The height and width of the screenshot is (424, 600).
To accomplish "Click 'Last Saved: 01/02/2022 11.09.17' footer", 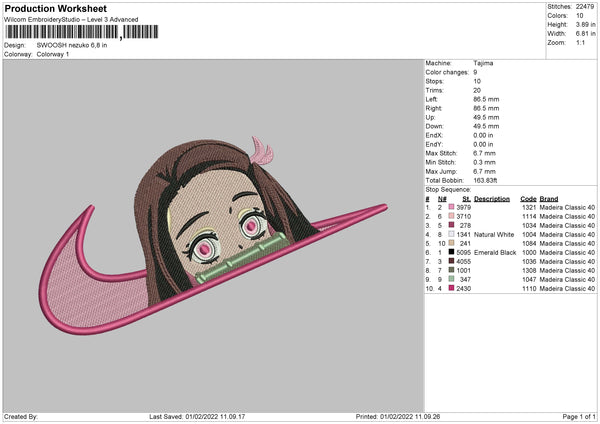I will click(x=197, y=416).
